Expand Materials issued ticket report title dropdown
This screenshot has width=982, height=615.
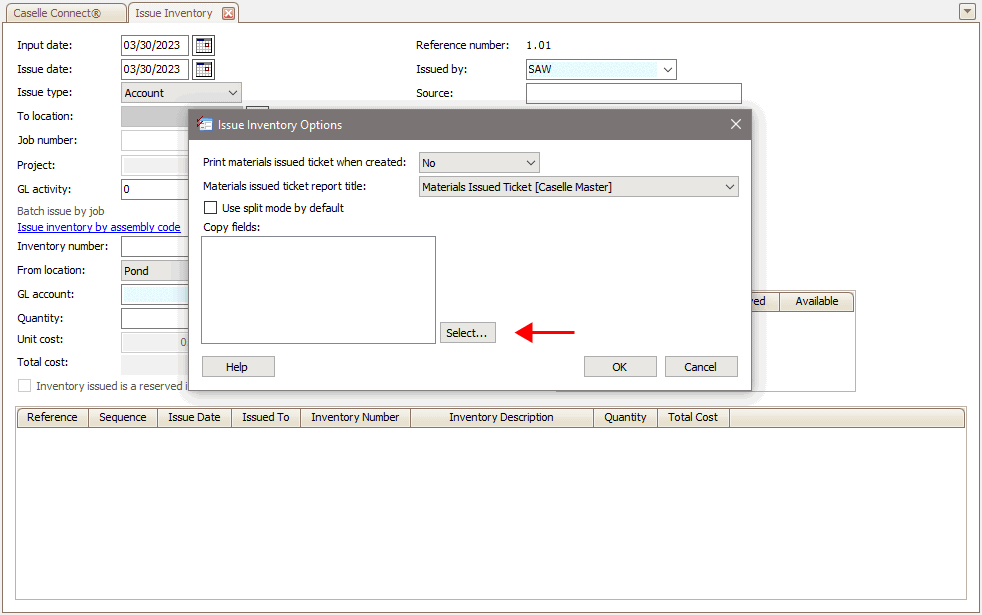pyautogui.click(x=730, y=187)
